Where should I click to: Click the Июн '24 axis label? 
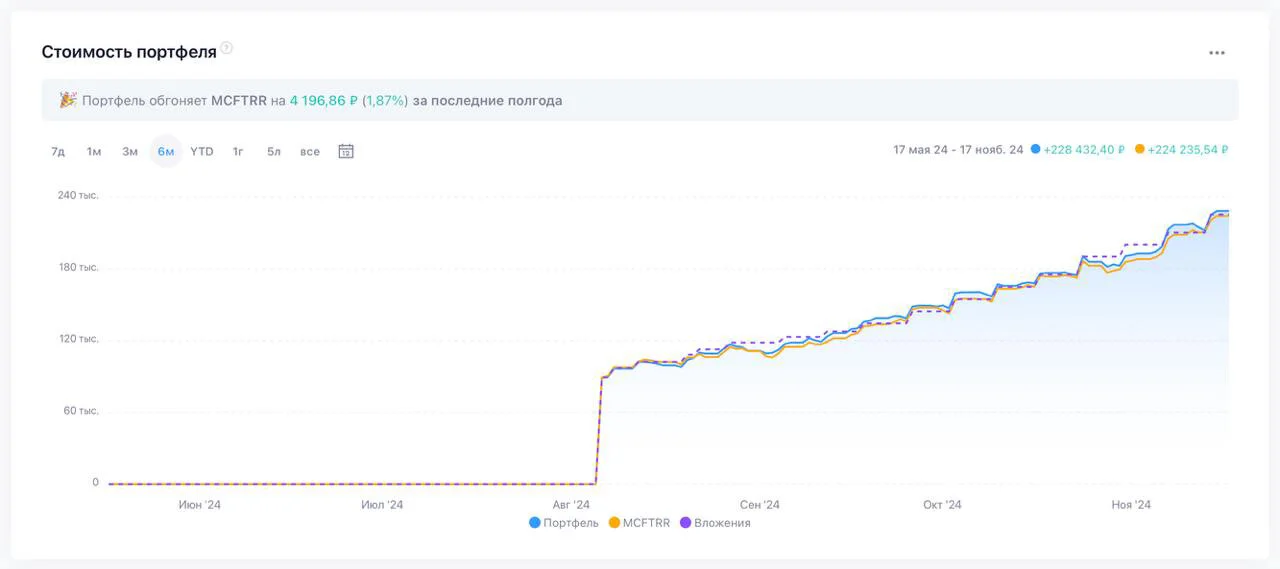pyautogui.click(x=200, y=505)
